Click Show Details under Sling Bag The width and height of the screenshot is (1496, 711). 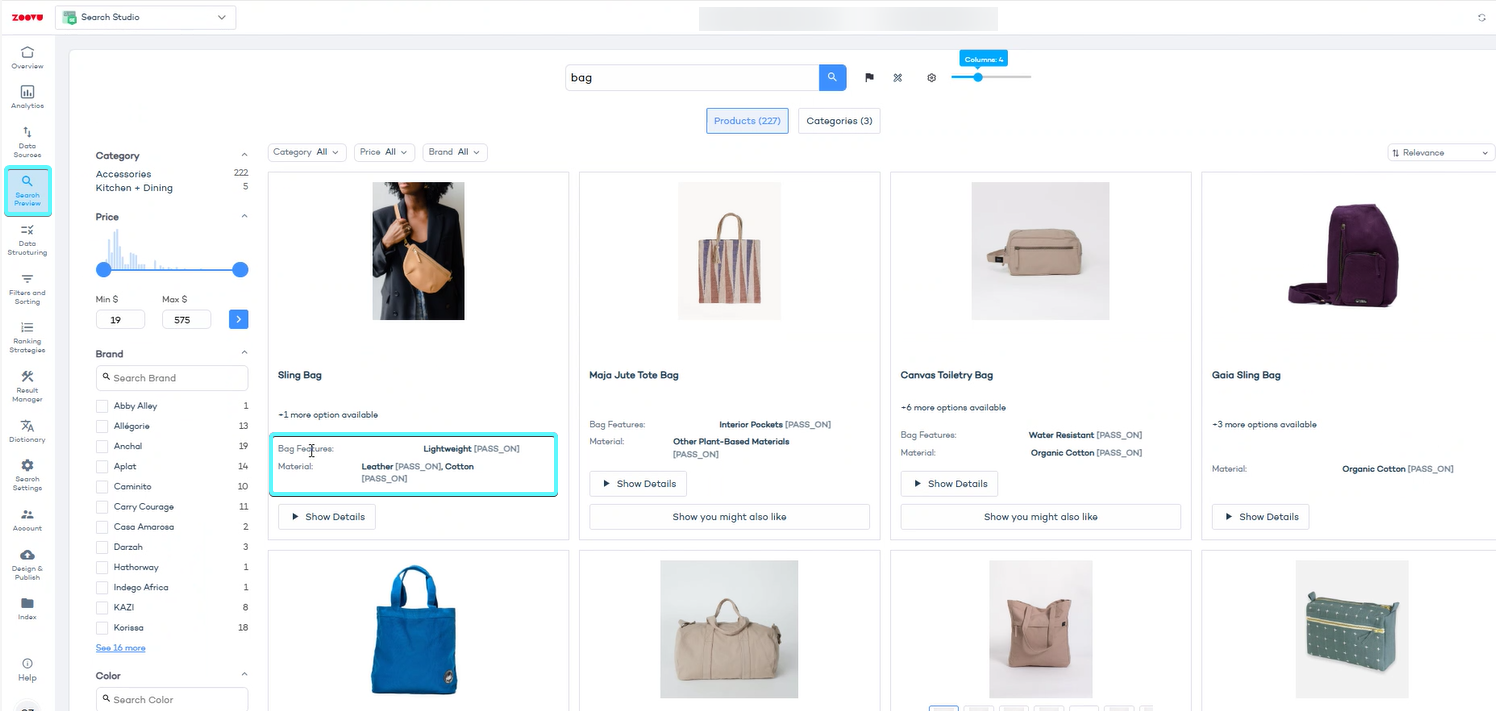click(326, 517)
